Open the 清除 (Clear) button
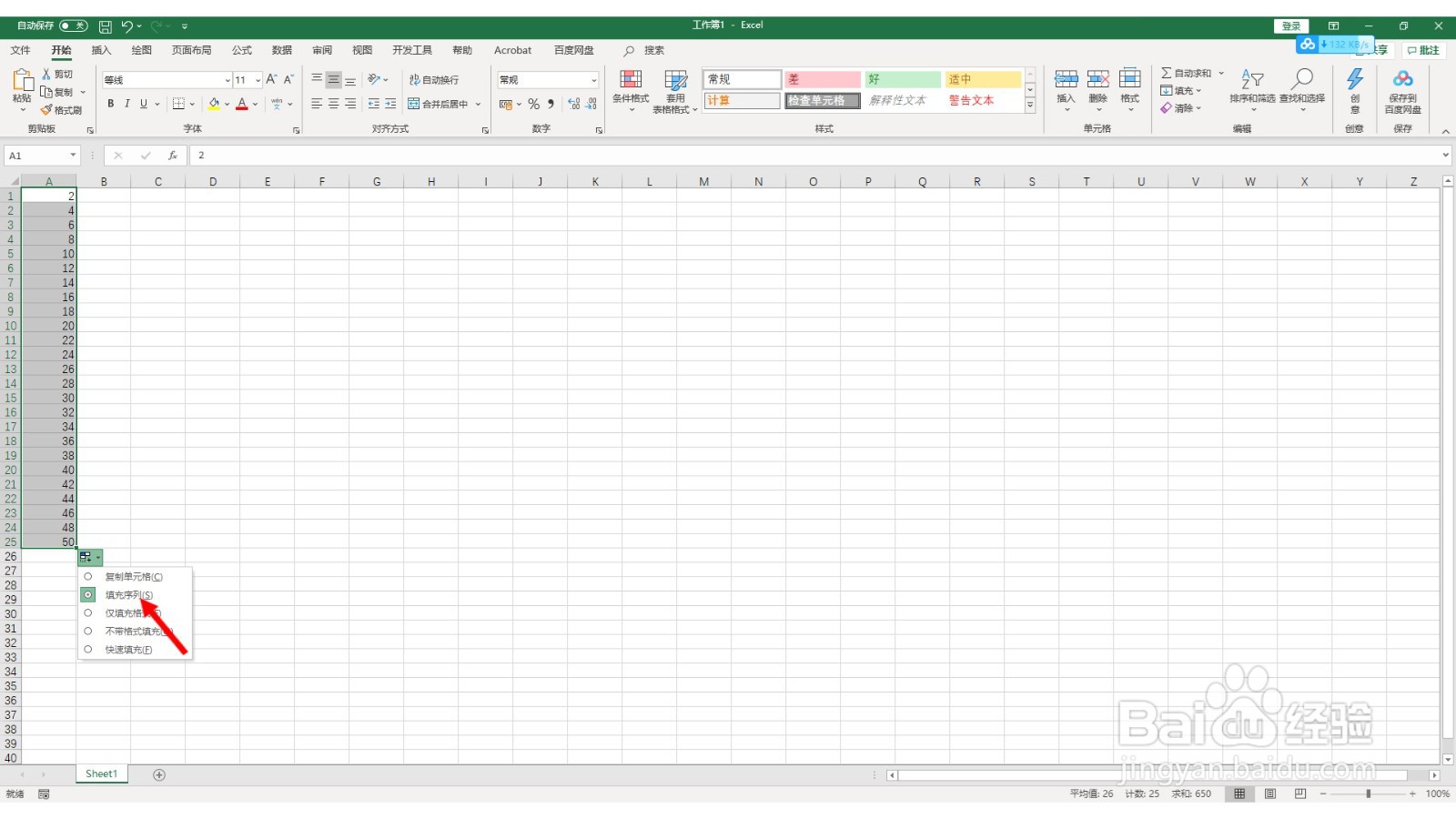Screen dimensions: 1456x819 click(x=1181, y=107)
